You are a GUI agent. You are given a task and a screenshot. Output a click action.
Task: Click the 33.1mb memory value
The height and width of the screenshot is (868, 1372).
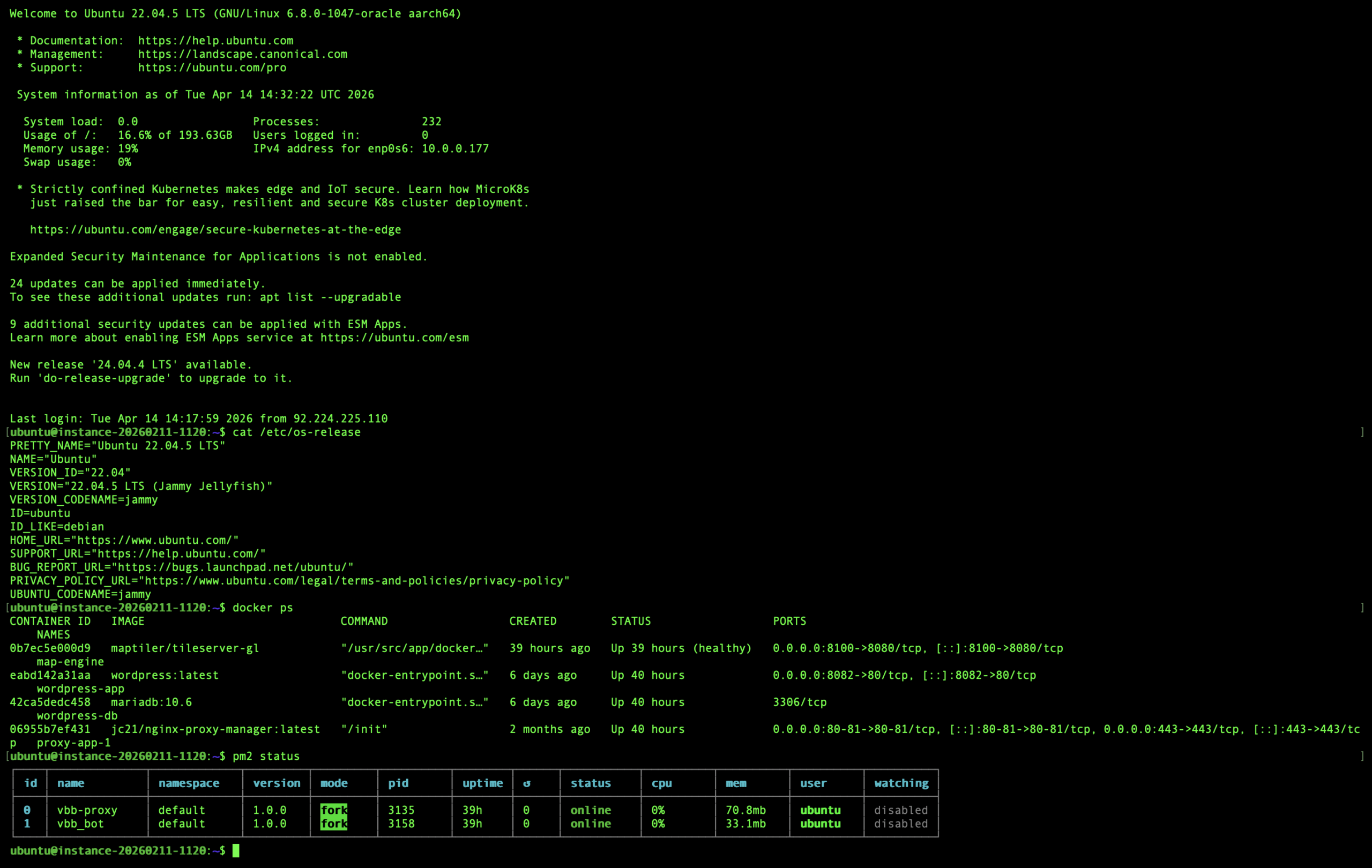746,824
